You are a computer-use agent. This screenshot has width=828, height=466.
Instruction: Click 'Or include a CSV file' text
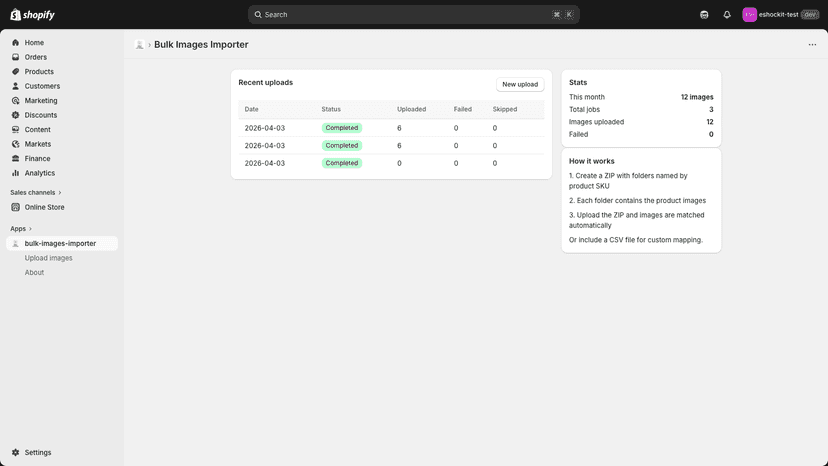pos(636,240)
